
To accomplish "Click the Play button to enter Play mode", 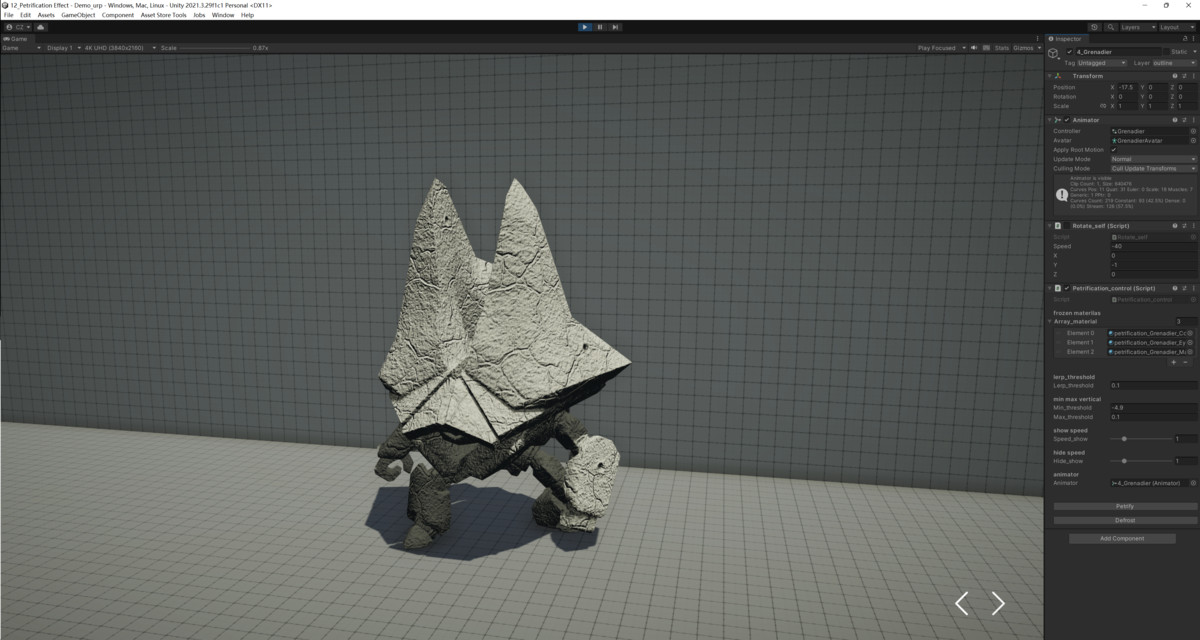I will coord(584,27).
